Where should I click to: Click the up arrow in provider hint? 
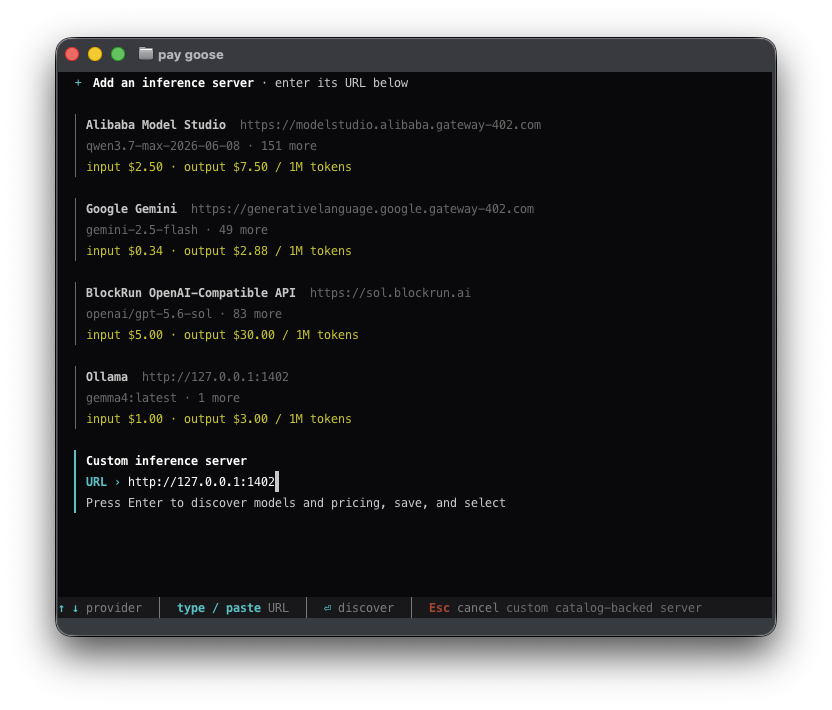[x=62, y=608]
